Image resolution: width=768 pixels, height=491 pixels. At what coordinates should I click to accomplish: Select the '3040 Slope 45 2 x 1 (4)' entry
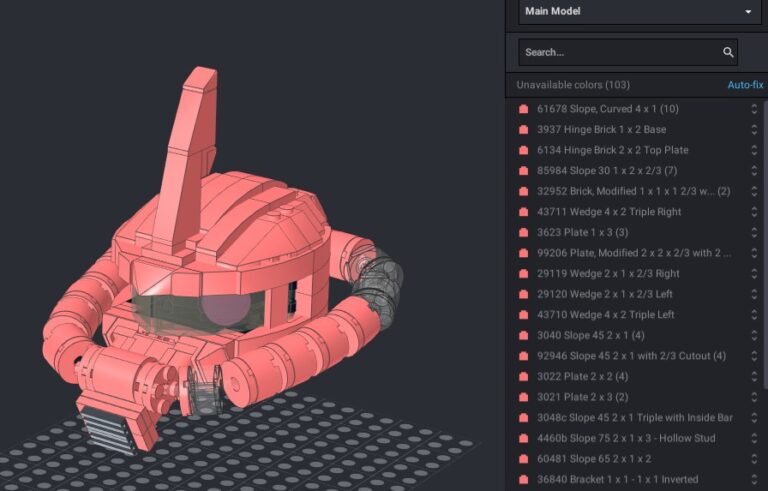click(591, 335)
